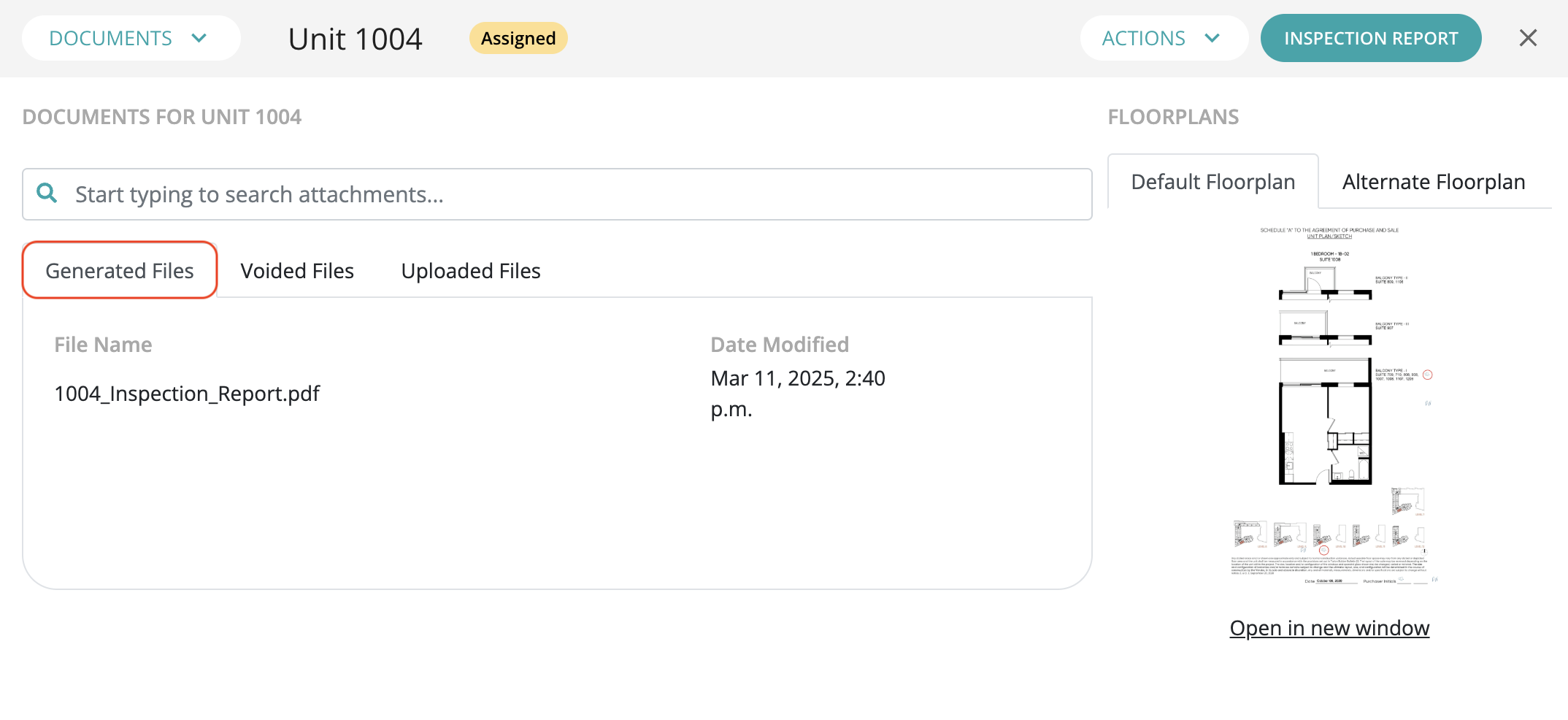
Task: Open the Documents dropdown menu
Action: click(x=131, y=38)
